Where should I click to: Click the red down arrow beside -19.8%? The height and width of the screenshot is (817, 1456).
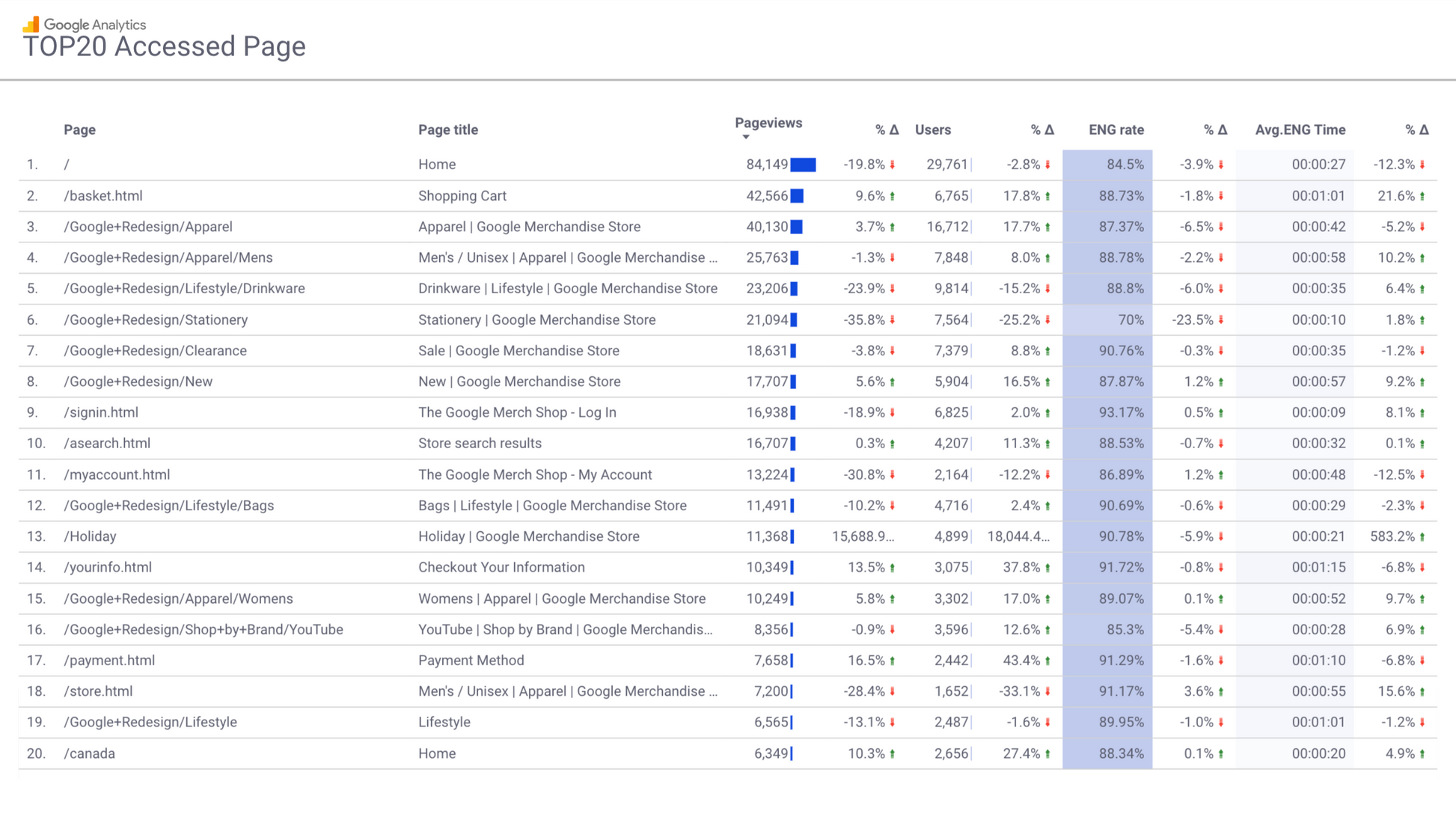893,165
